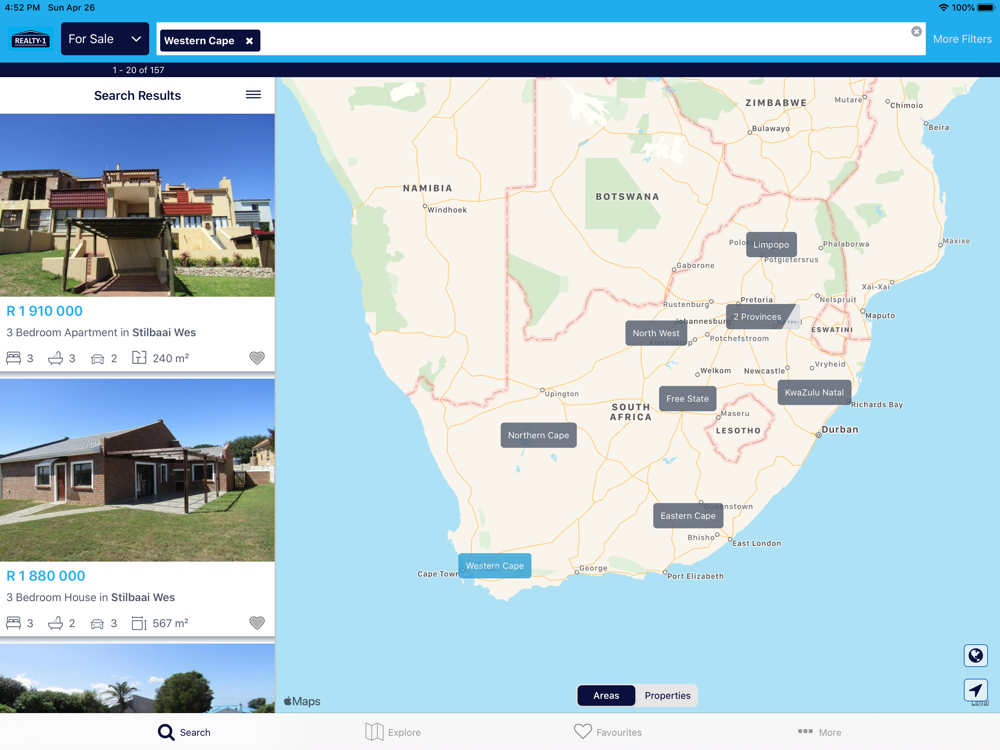Open the Favourites tab

[x=608, y=732]
